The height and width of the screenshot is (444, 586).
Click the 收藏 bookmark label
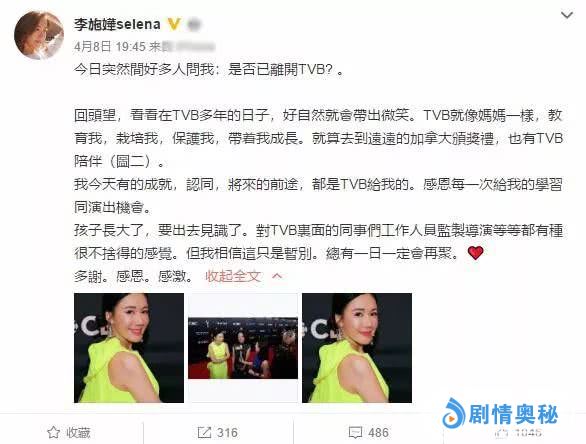(78, 432)
